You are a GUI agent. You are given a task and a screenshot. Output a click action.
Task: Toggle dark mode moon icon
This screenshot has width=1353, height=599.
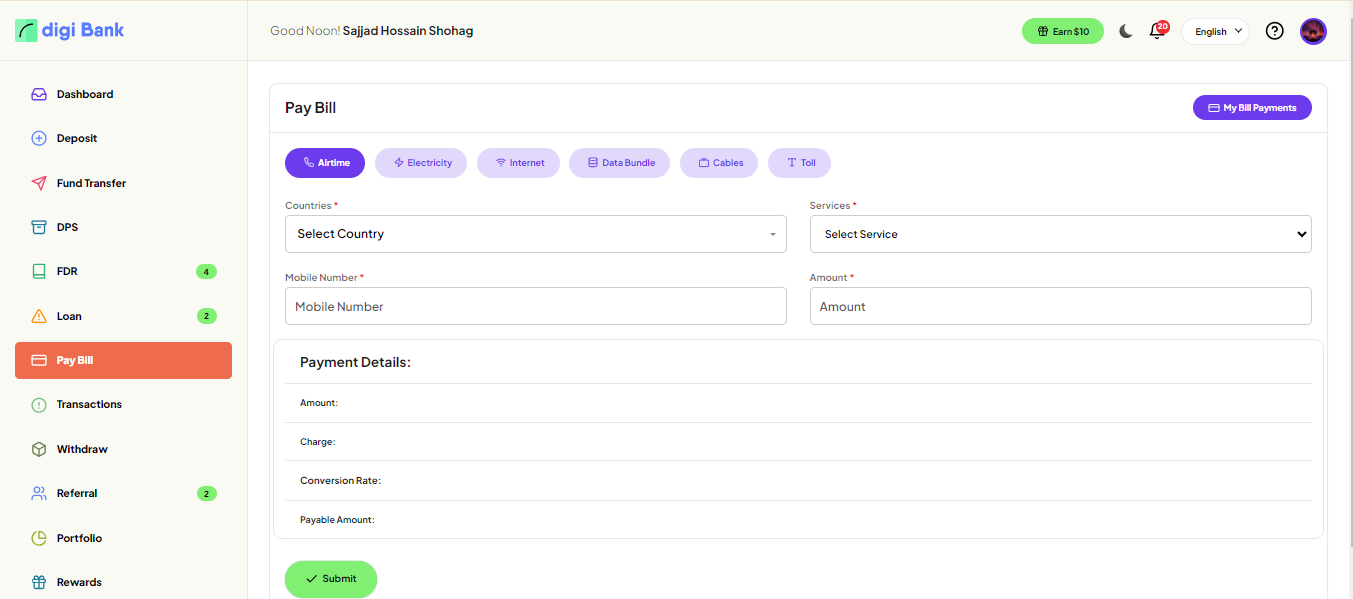coord(1126,31)
